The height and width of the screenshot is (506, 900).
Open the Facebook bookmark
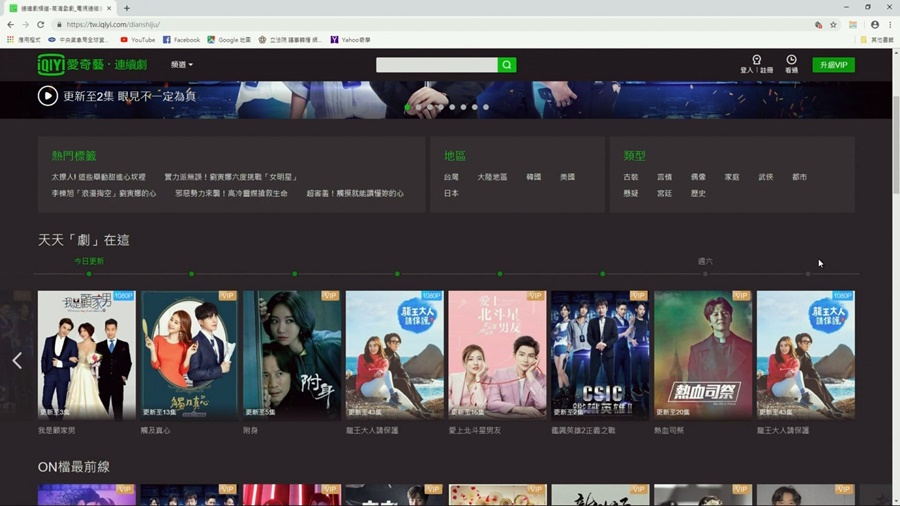point(181,40)
